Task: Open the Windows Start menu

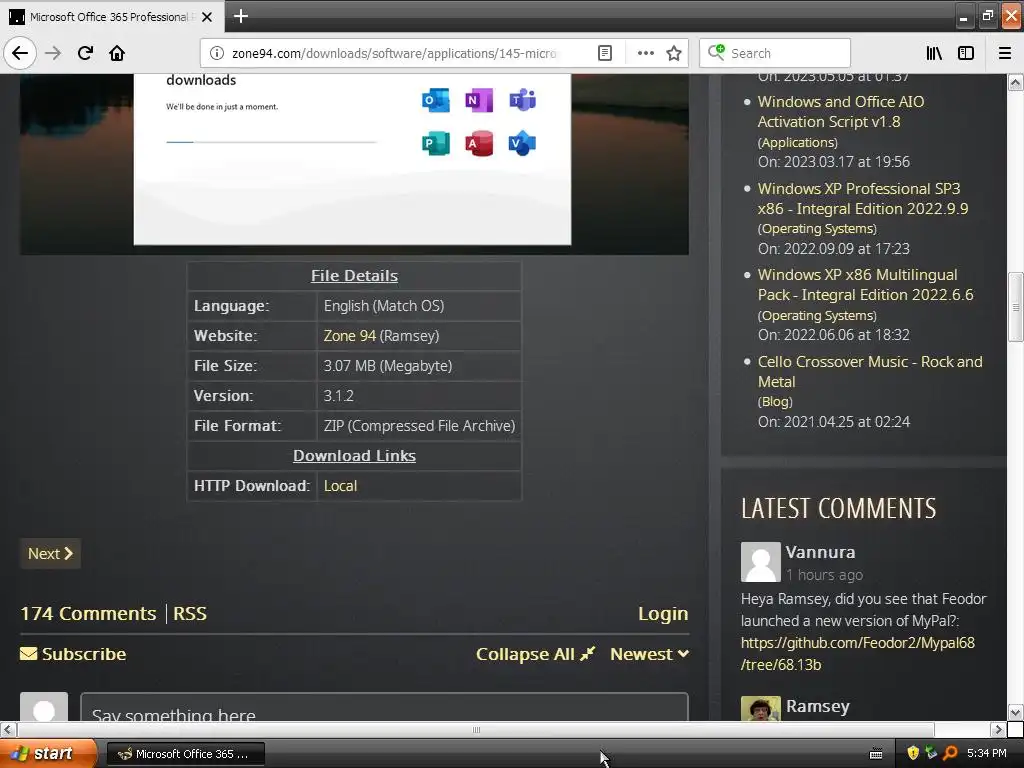Action: 48,753
